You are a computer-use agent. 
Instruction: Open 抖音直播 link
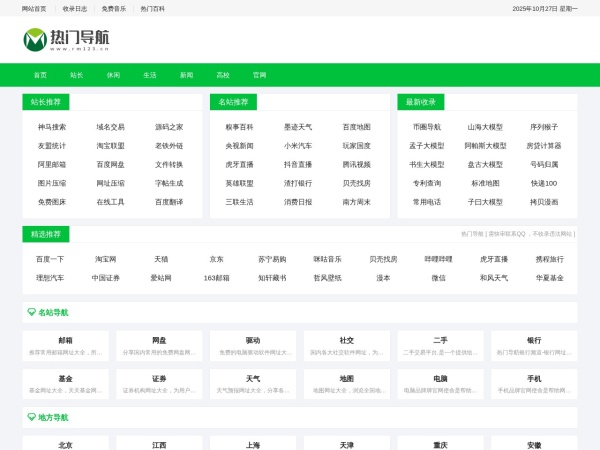tap(298, 164)
